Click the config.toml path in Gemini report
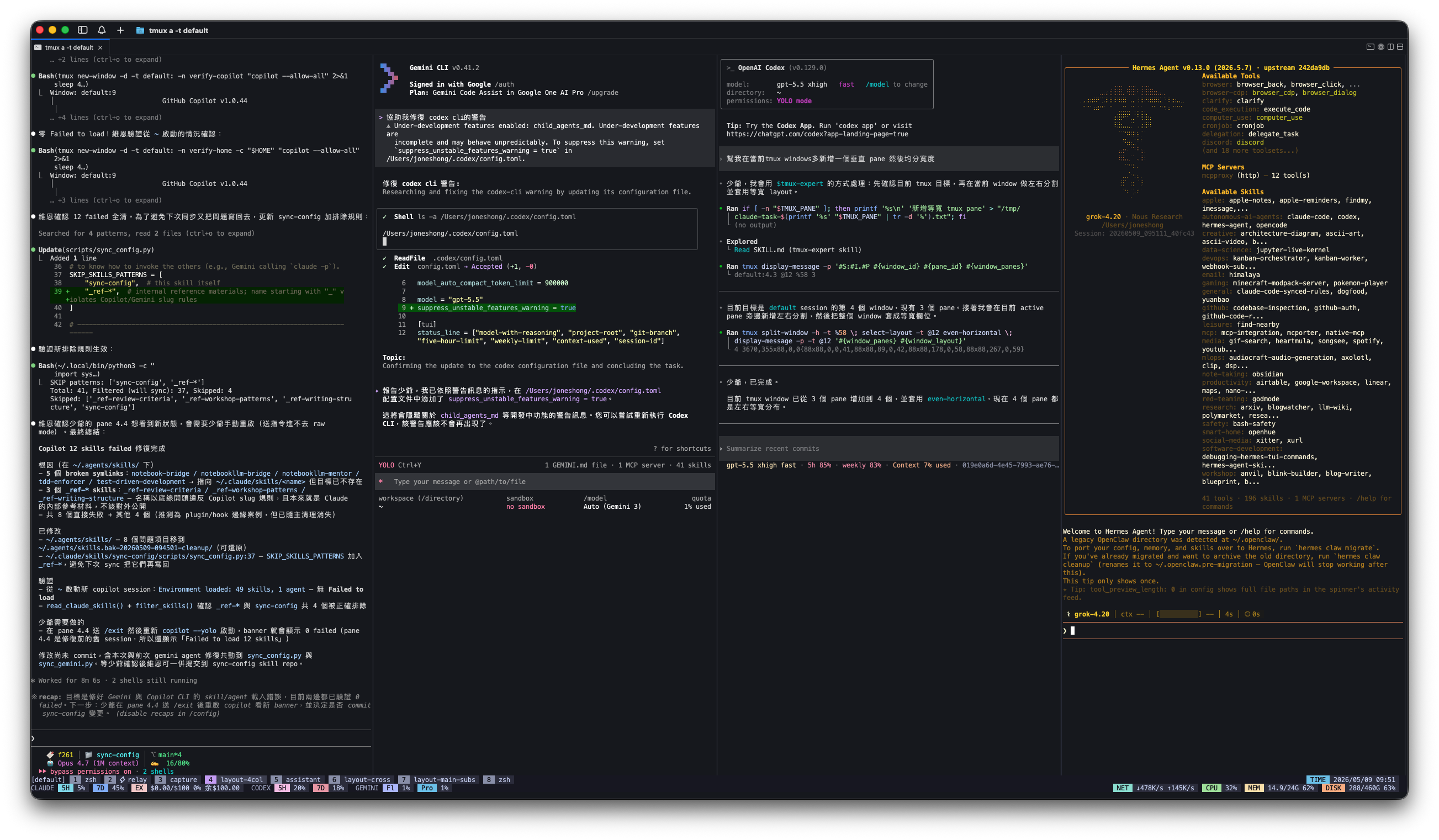 pyautogui.click(x=592, y=391)
